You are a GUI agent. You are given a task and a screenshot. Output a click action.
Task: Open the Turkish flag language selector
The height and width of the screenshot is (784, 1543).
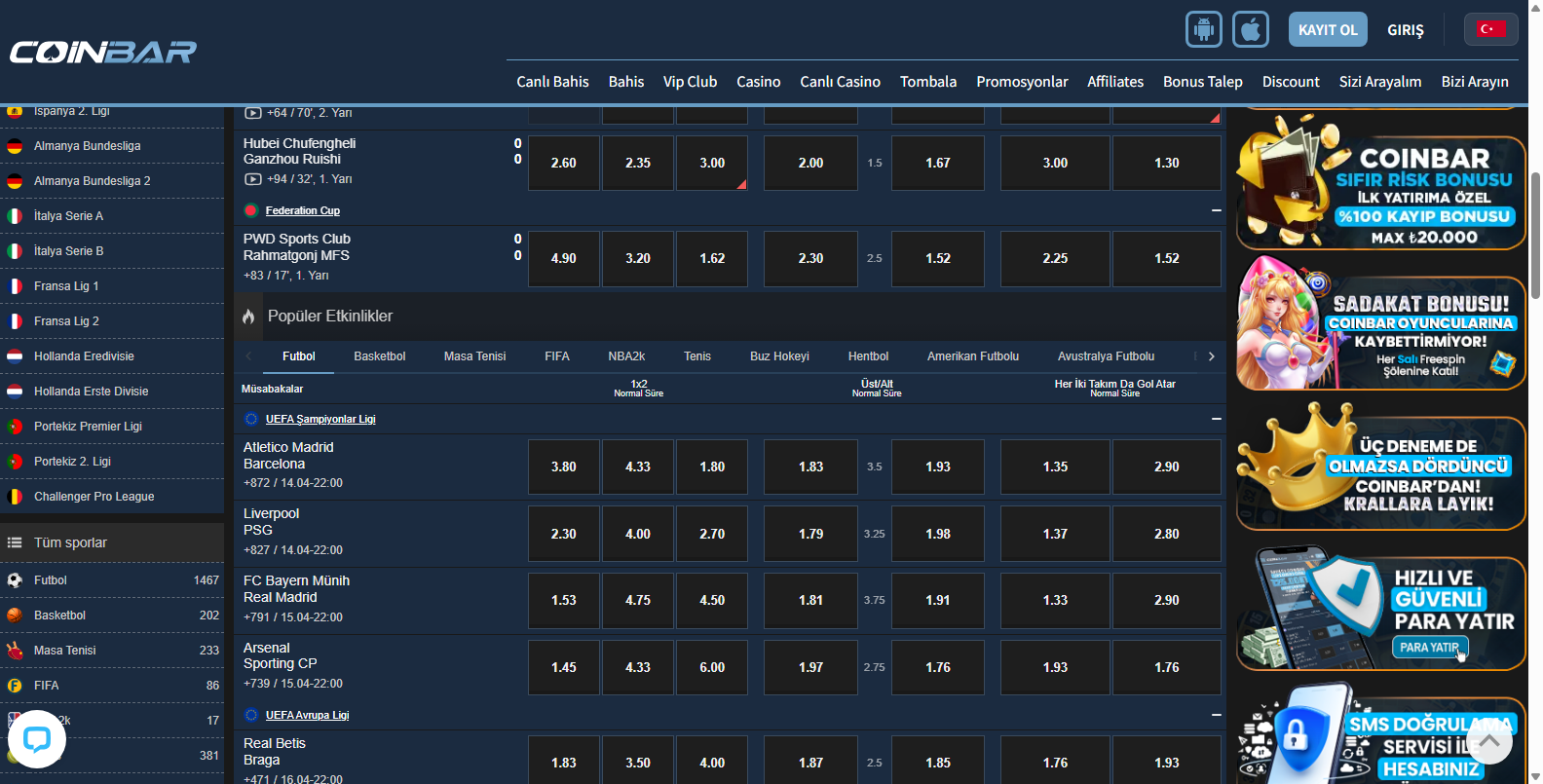[x=1489, y=29]
